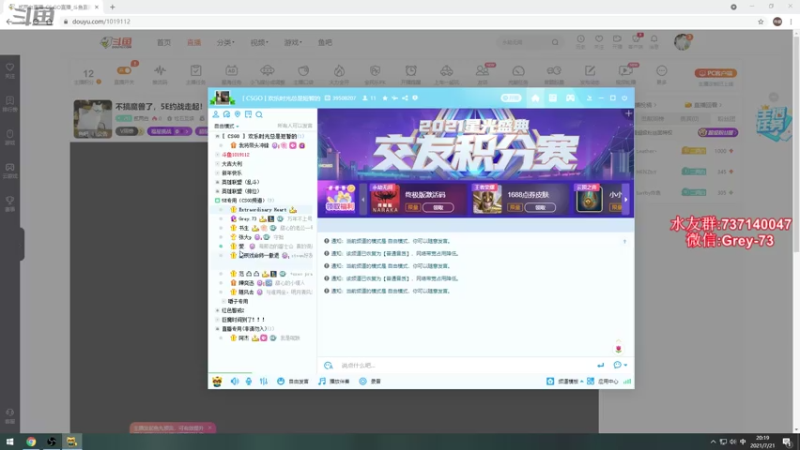Image resolution: width=800 pixels, height=450 pixels.
Task: Click the headset chat icon above channel tree
Action: pyautogui.click(x=227, y=114)
